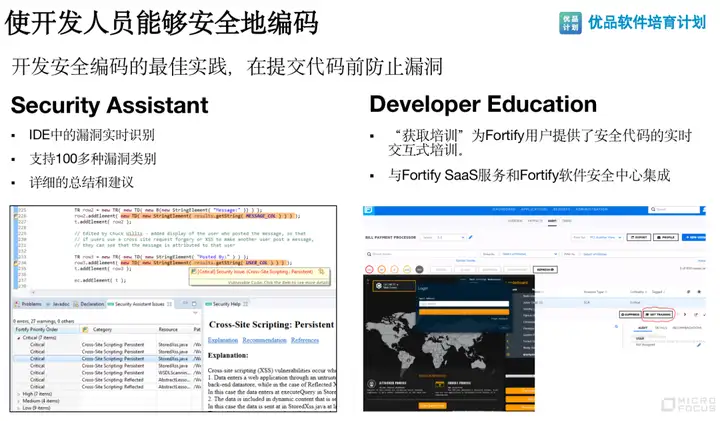
Task: Toggle the dark grey All severity circle
Action: 419,269
